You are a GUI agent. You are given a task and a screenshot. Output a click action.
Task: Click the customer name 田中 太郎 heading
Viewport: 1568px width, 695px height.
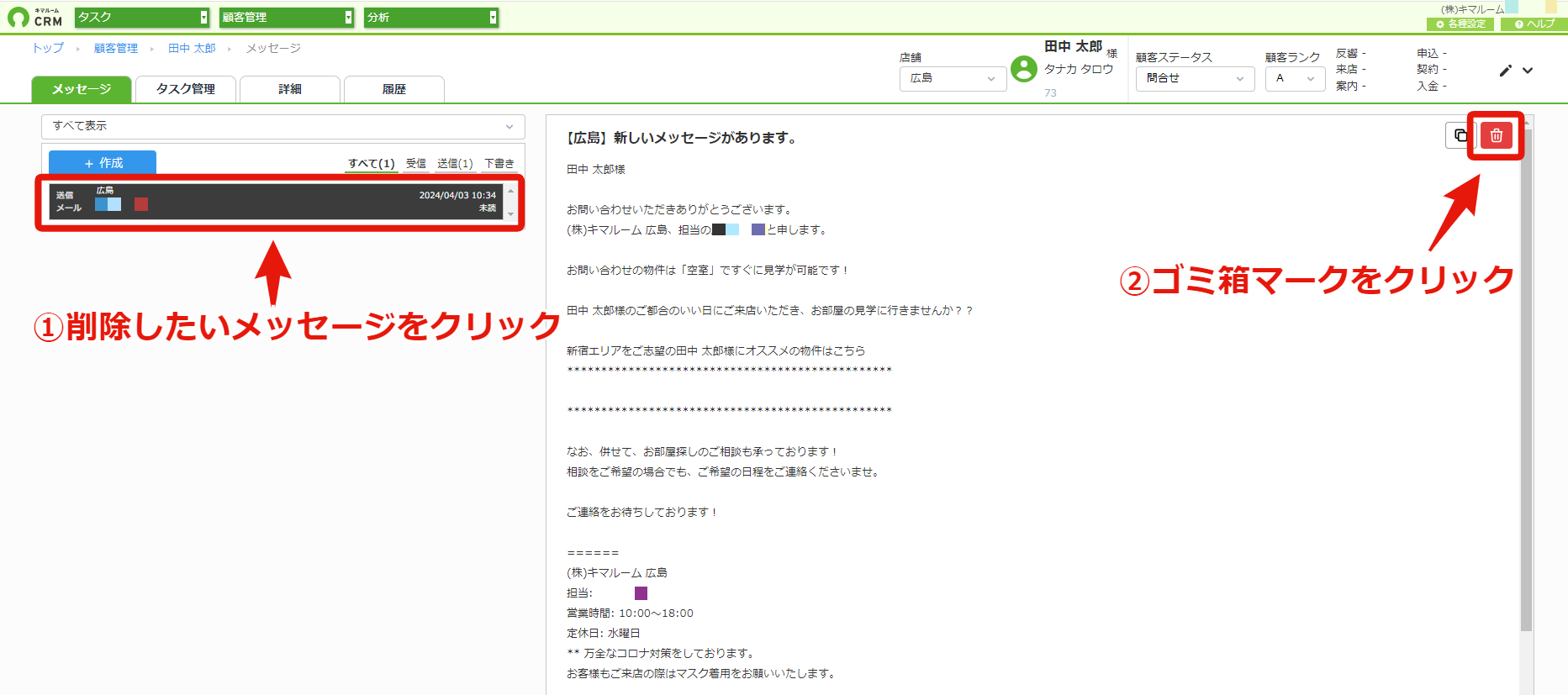click(x=1073, y=47)
